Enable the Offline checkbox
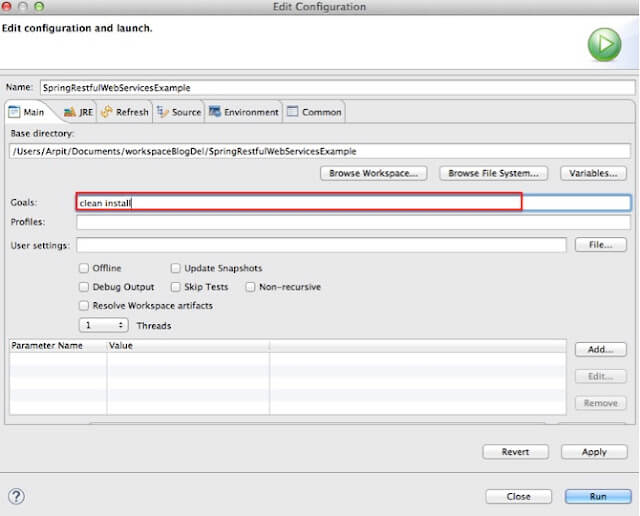This screenshot has width=640, height=516. [x=84, y=268]
